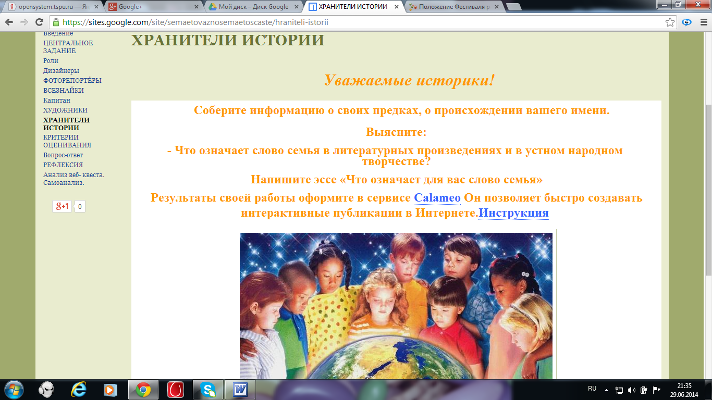Click the ХРАНИТЕЛИ ИСТОРИИ page heading

pyautogui.click(x=227, y=40)
